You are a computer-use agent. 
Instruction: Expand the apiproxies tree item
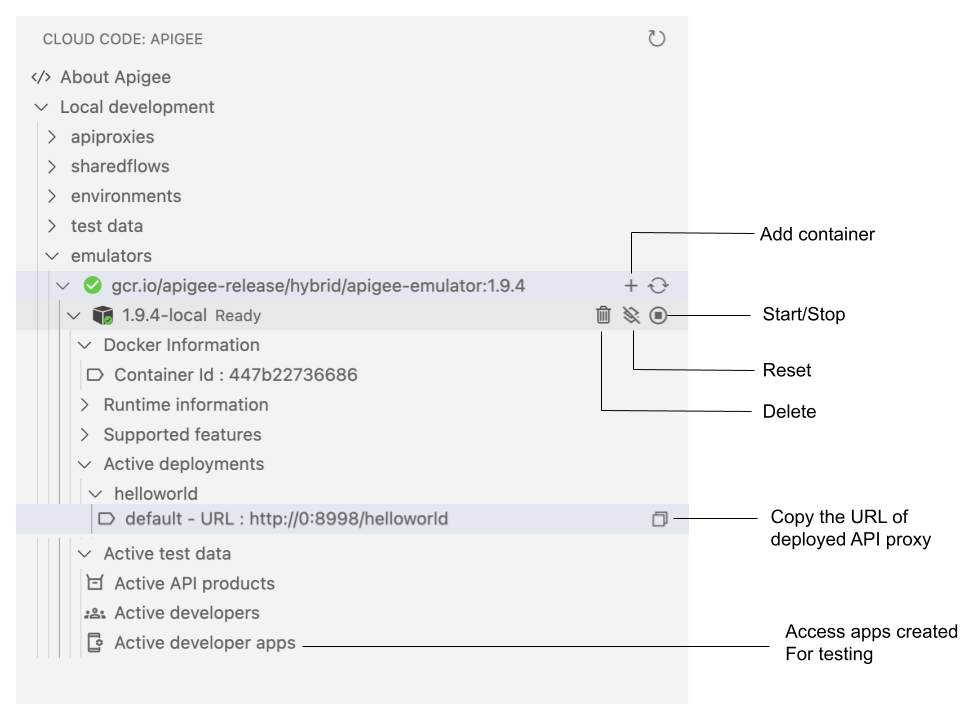point(52,137)
